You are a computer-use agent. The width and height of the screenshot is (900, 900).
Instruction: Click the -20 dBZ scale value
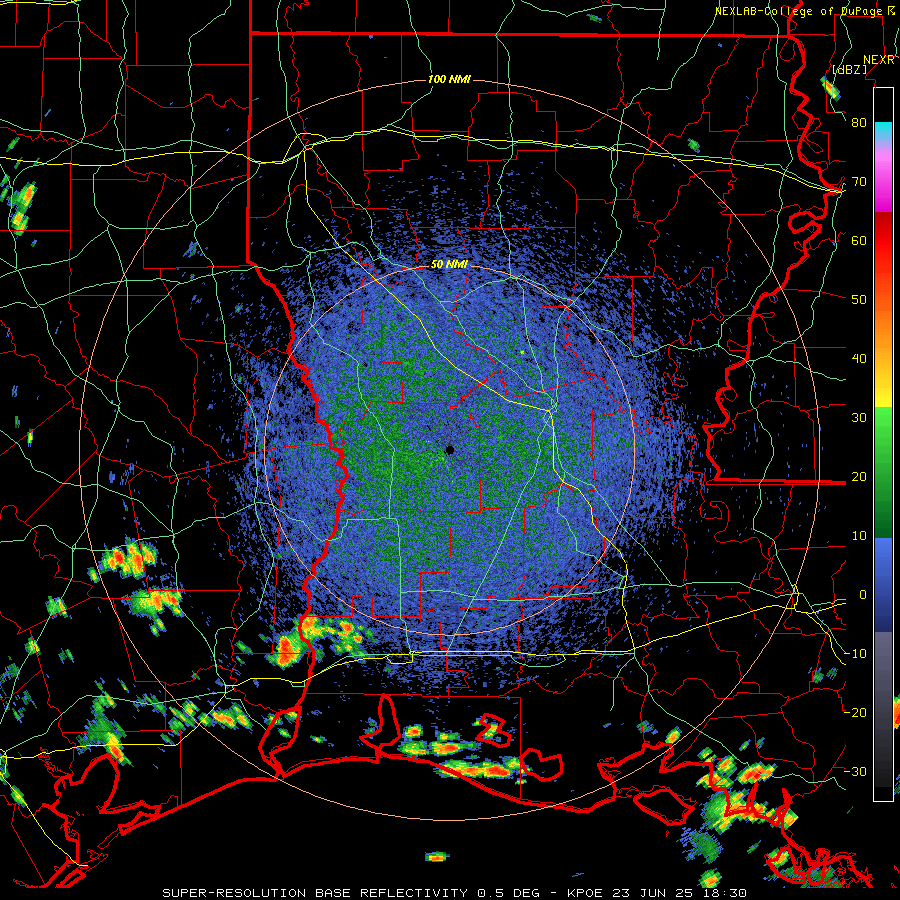[x=855, y=713]
